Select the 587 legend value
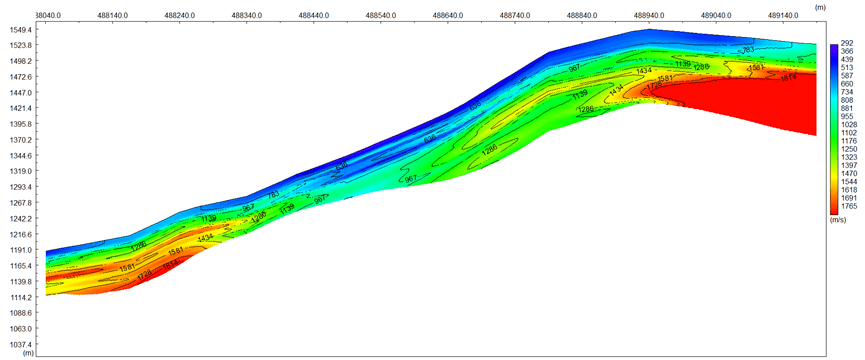865x360 pixels. click(847, 76)
